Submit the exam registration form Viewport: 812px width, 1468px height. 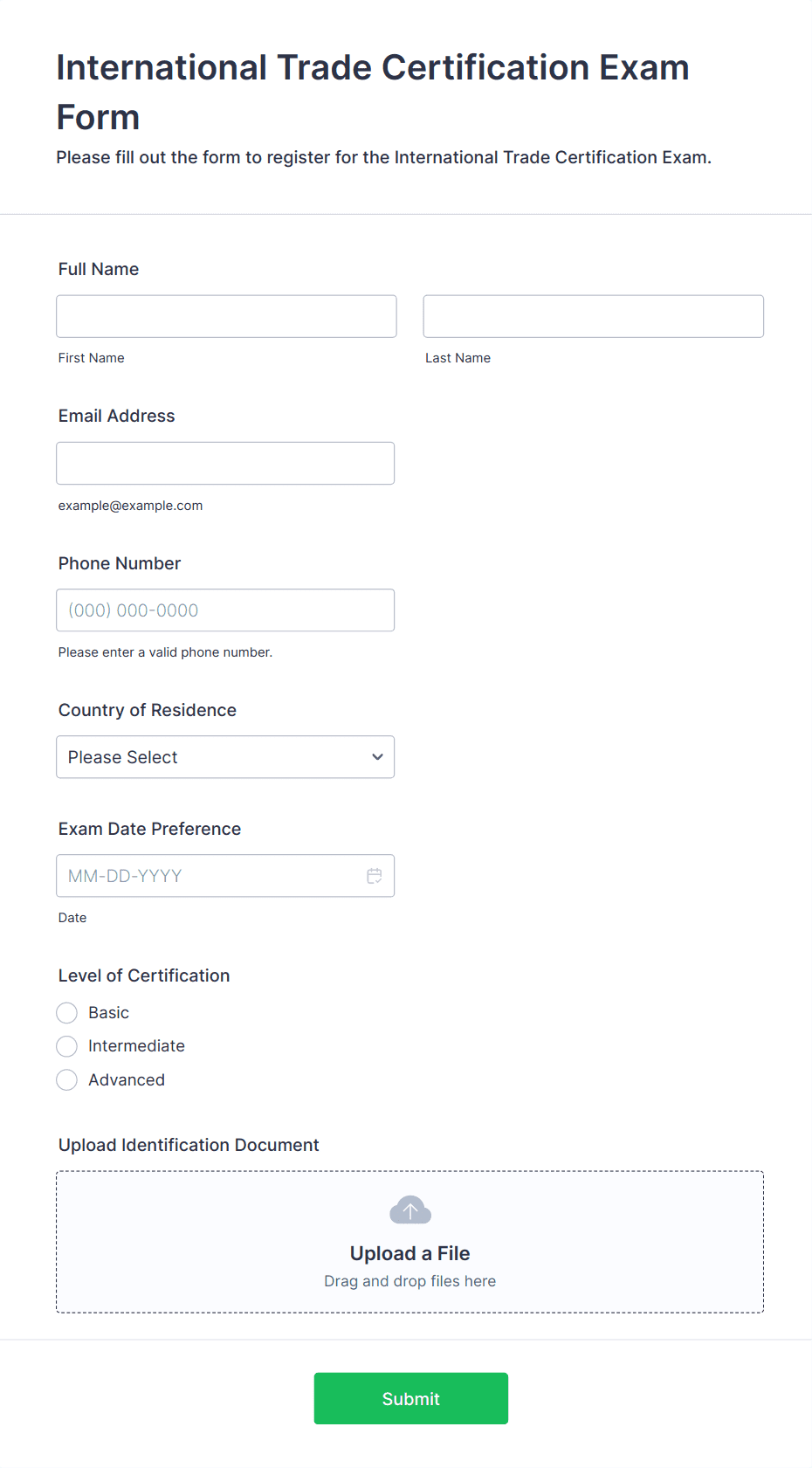(411, 1398)
